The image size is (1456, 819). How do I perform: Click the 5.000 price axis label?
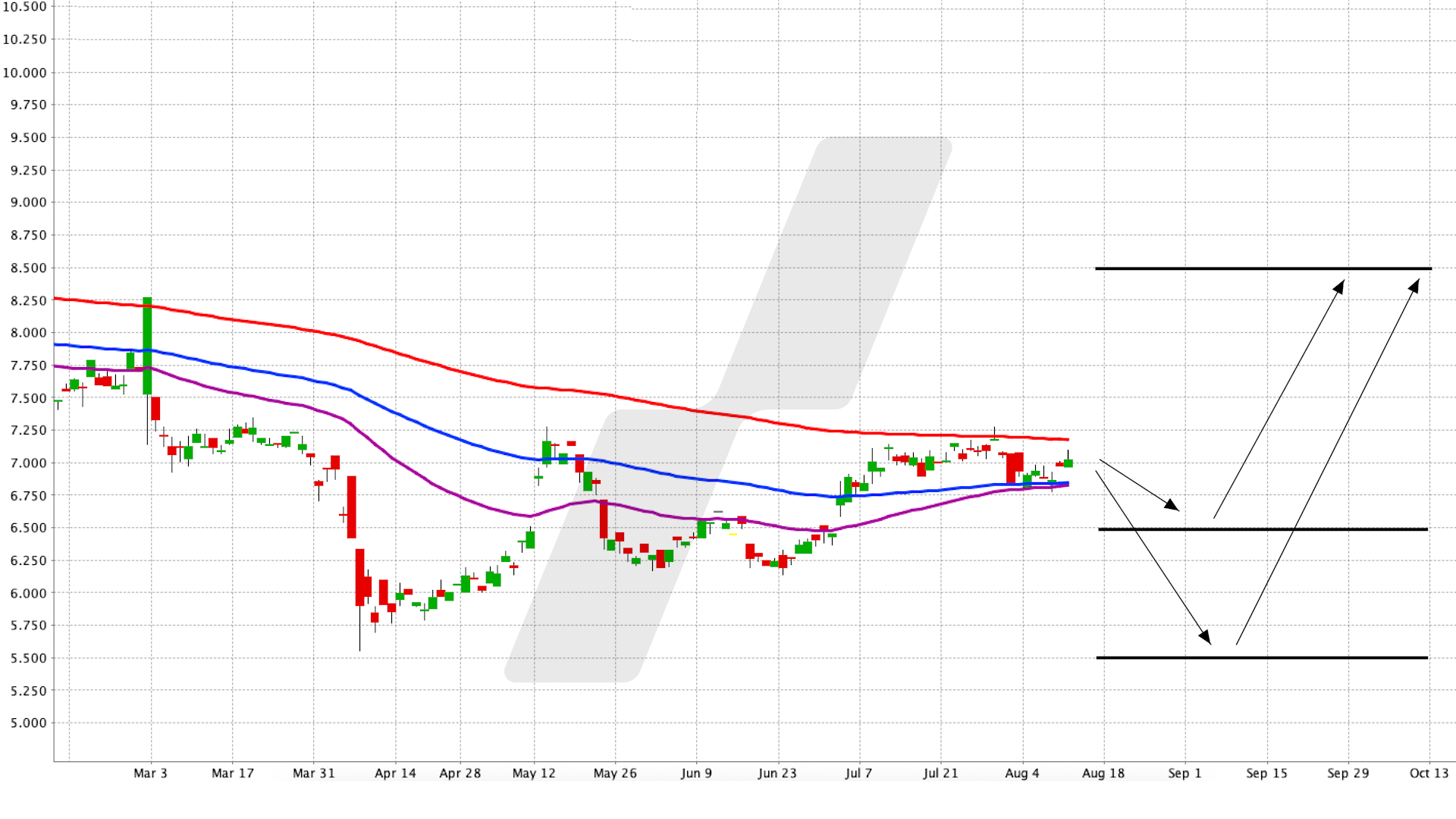[x=29, y=723]
